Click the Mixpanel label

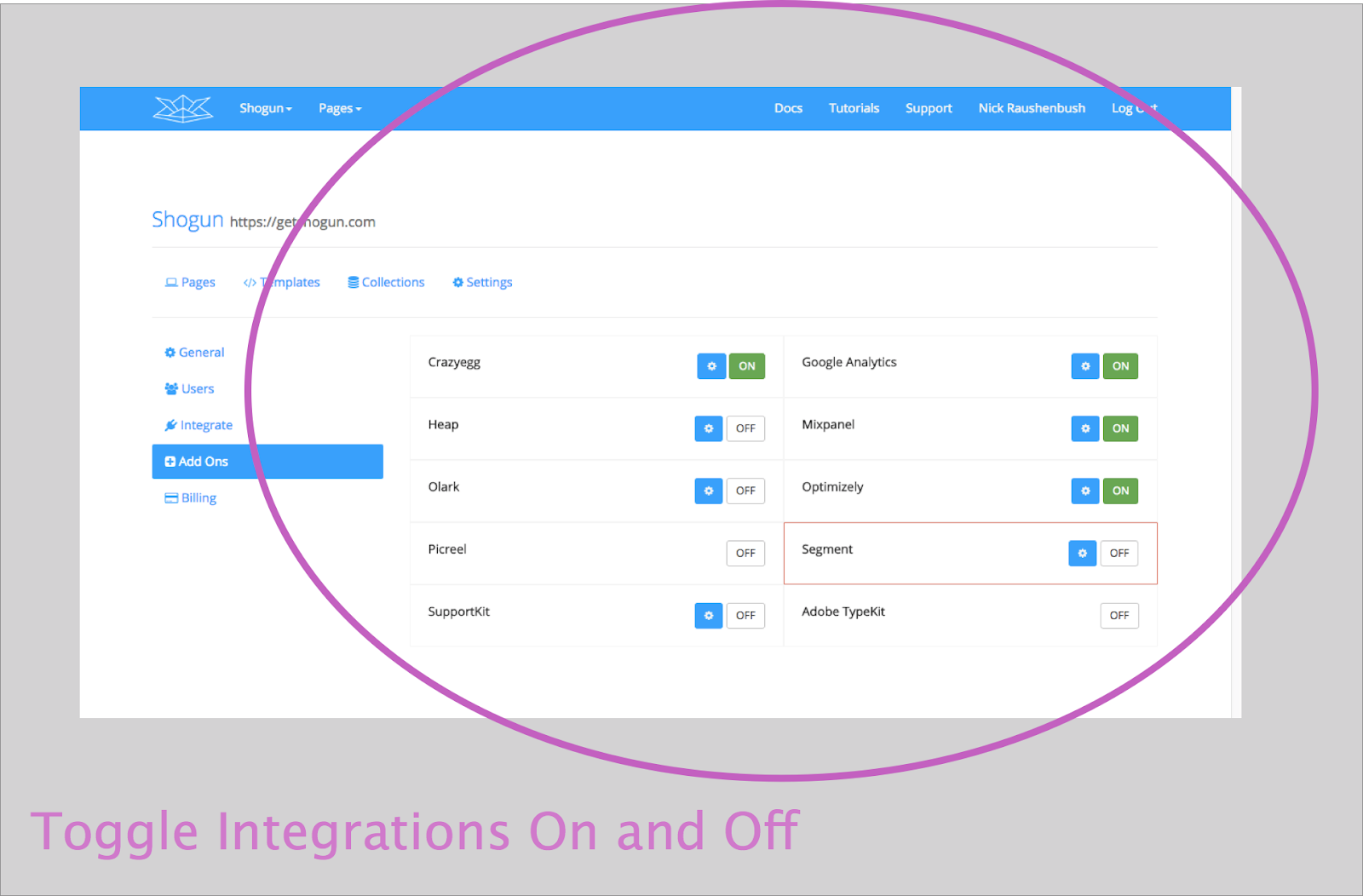pos(828,424)
